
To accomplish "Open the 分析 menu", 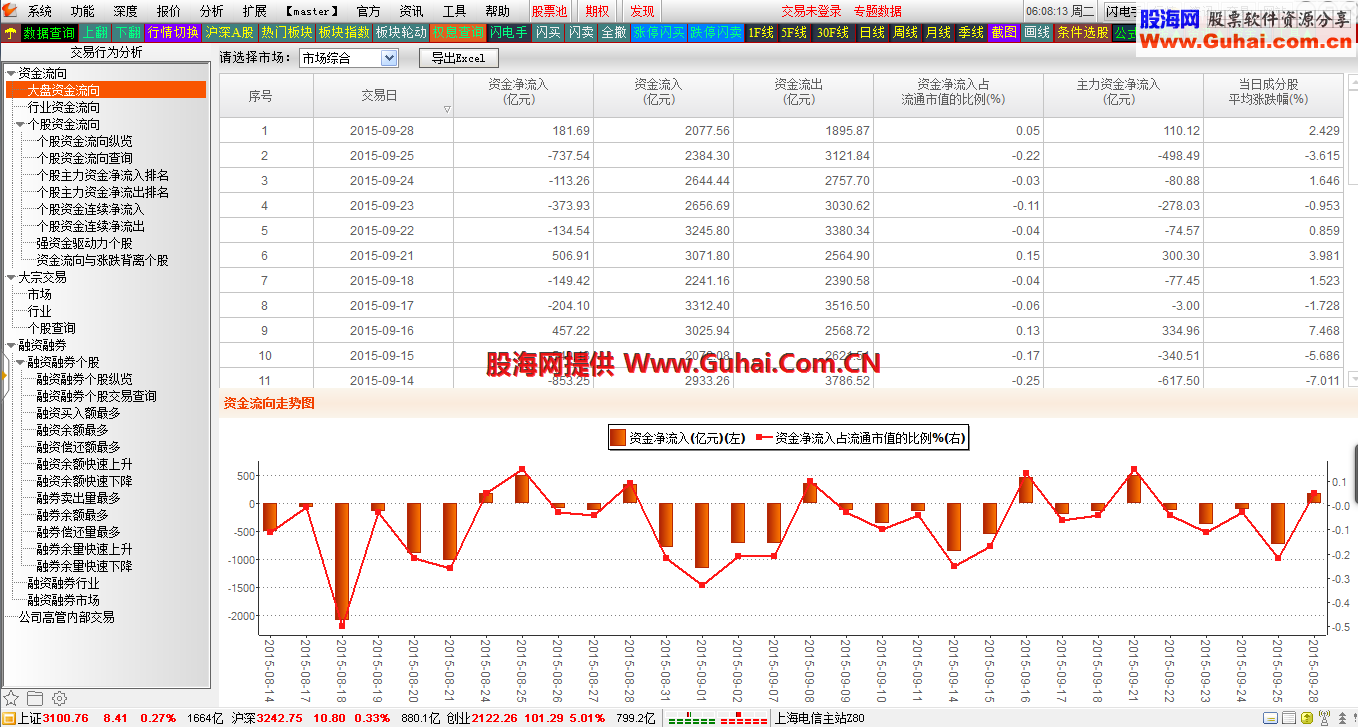I will click(212, 11).
